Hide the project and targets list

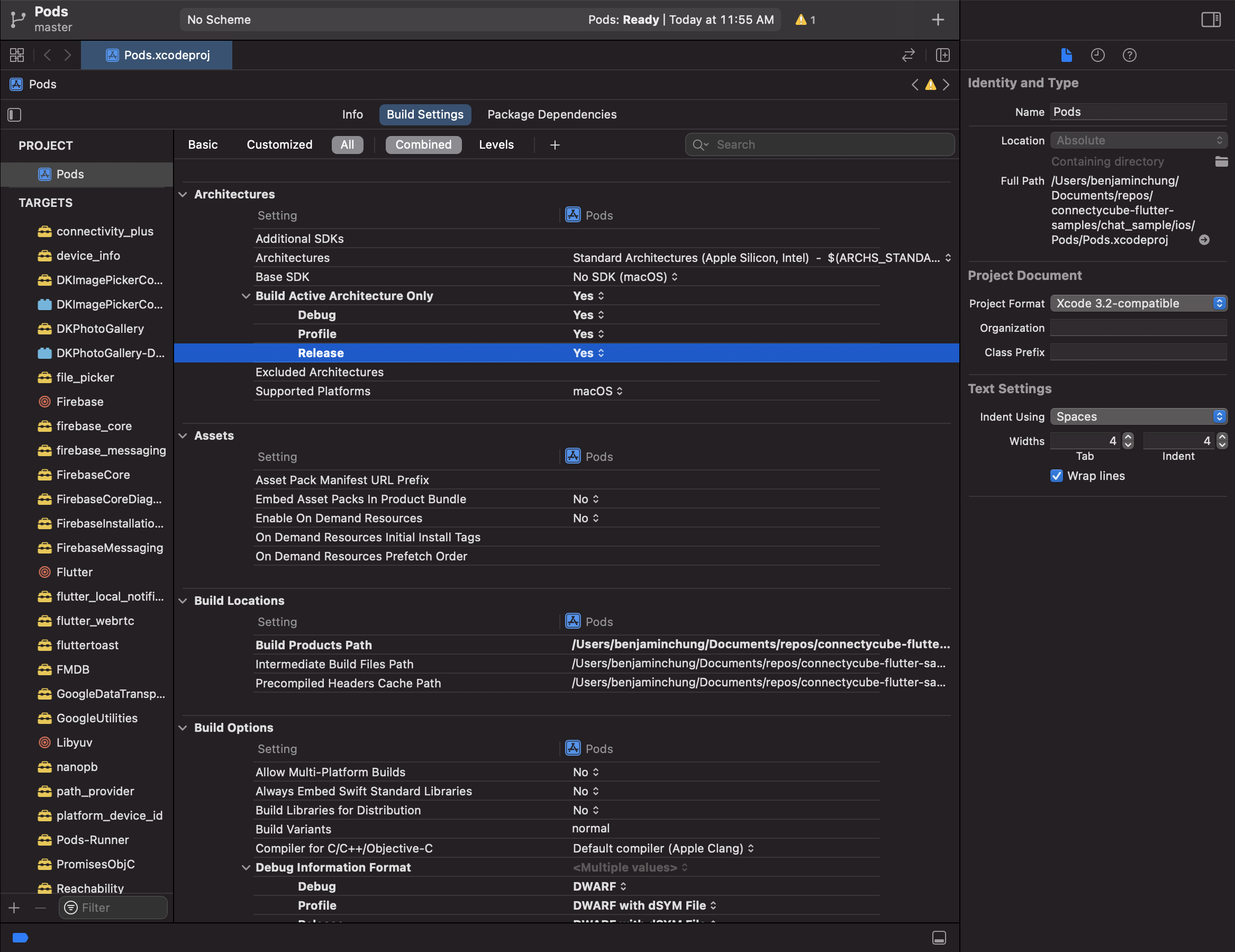pos(15,115)
